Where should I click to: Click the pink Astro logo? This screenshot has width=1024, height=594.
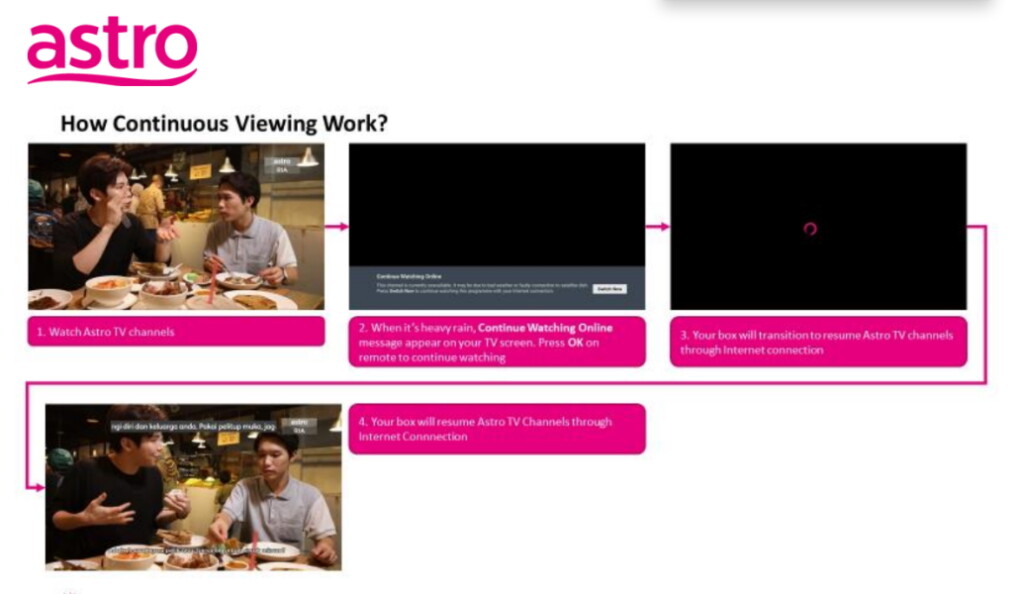[111, 50]
